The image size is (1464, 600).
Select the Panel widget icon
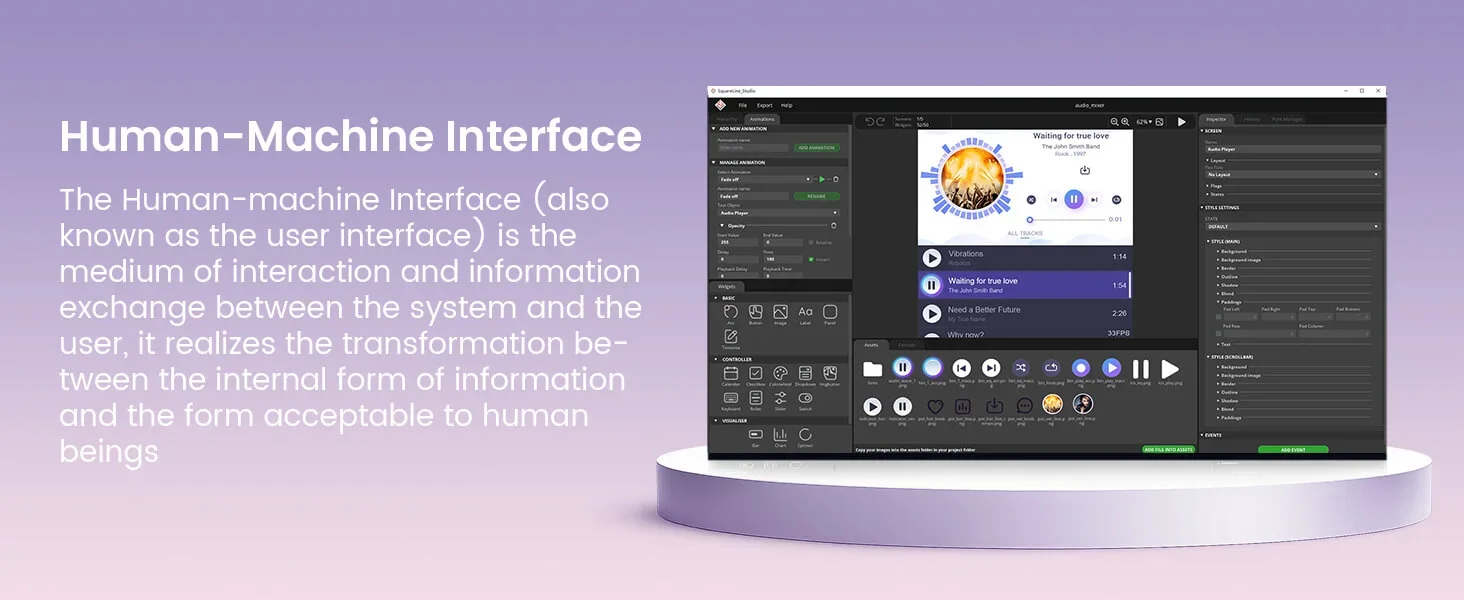(x=830, y=312)
